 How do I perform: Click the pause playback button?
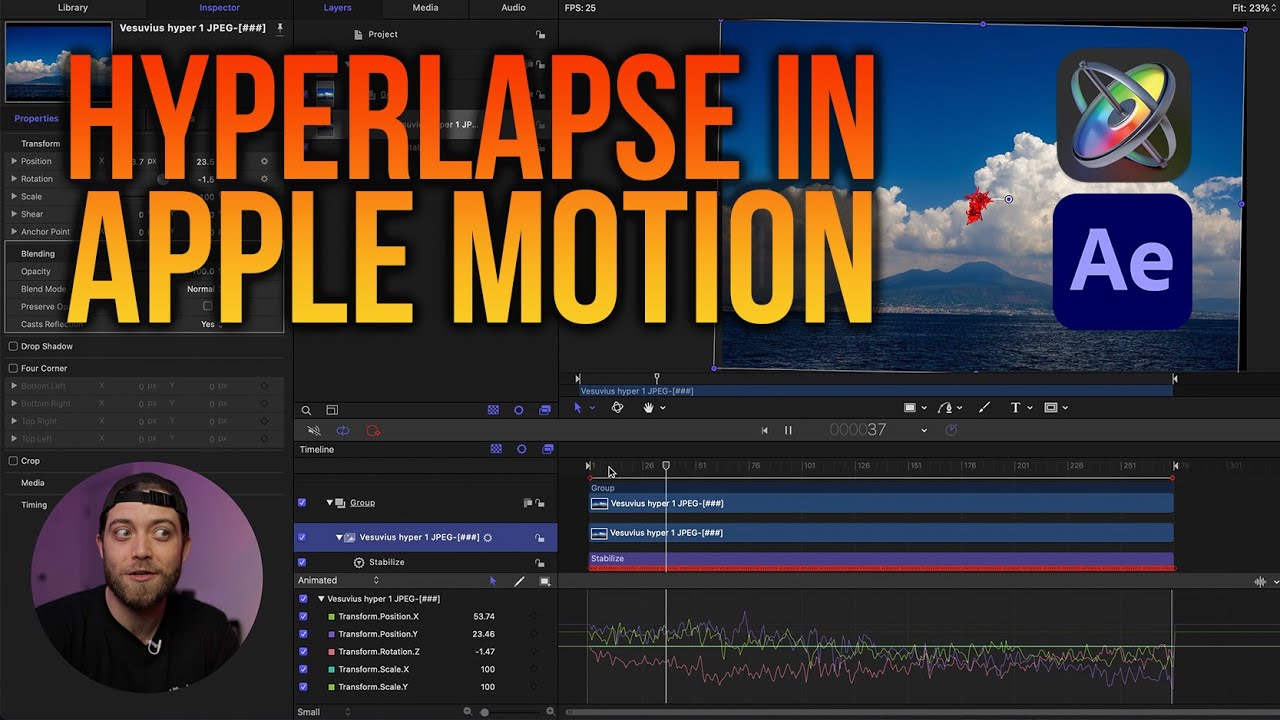tap(788, 430)
